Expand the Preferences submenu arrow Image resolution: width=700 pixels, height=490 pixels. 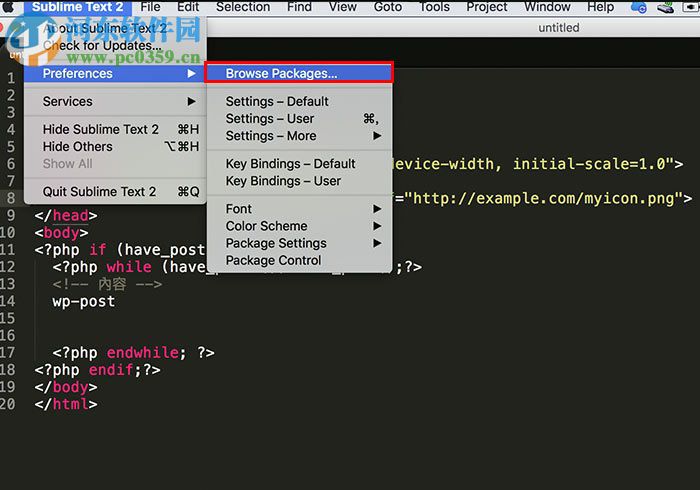coord(191,73)
